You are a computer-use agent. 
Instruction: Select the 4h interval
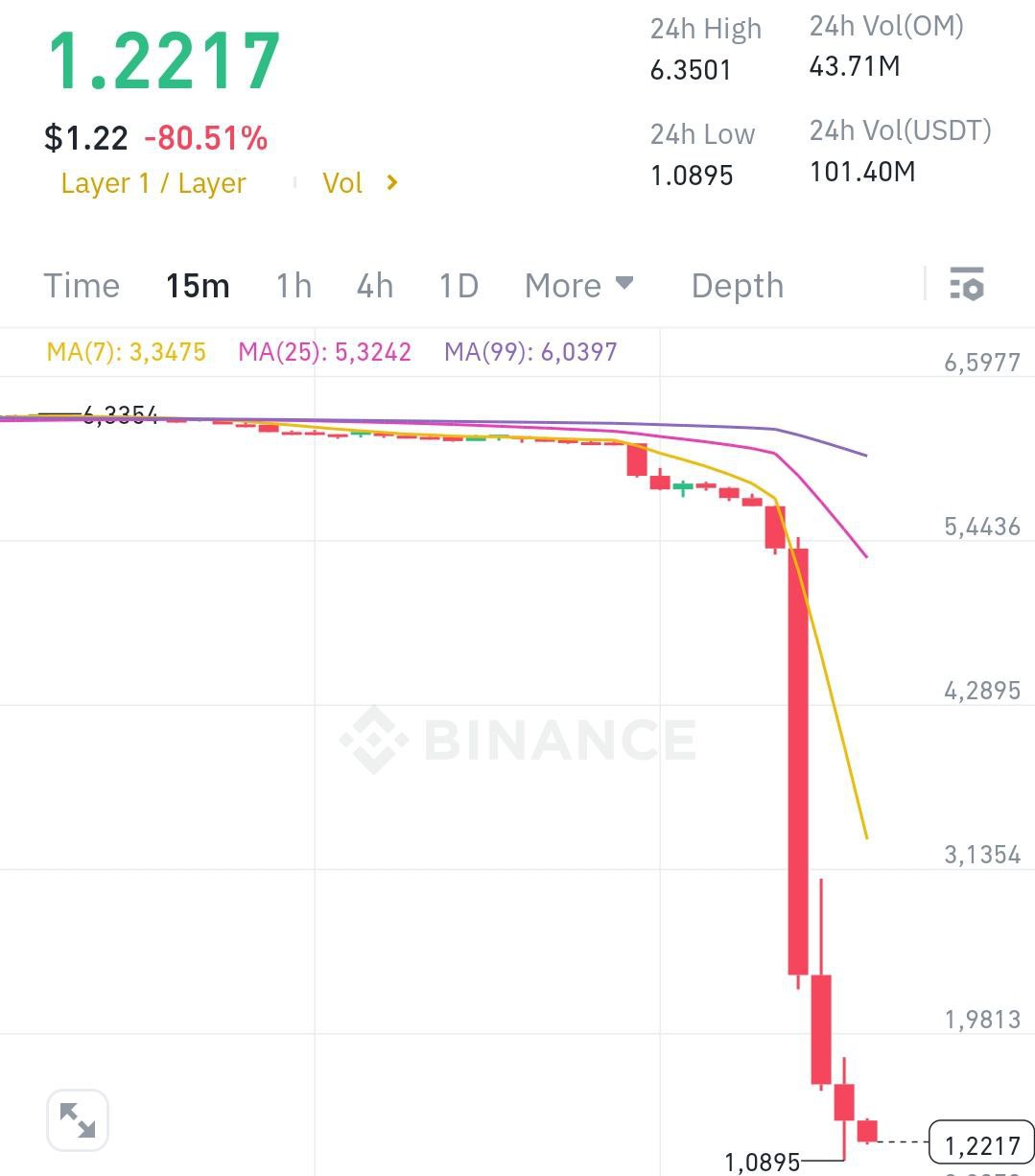(x=375, y=286)
